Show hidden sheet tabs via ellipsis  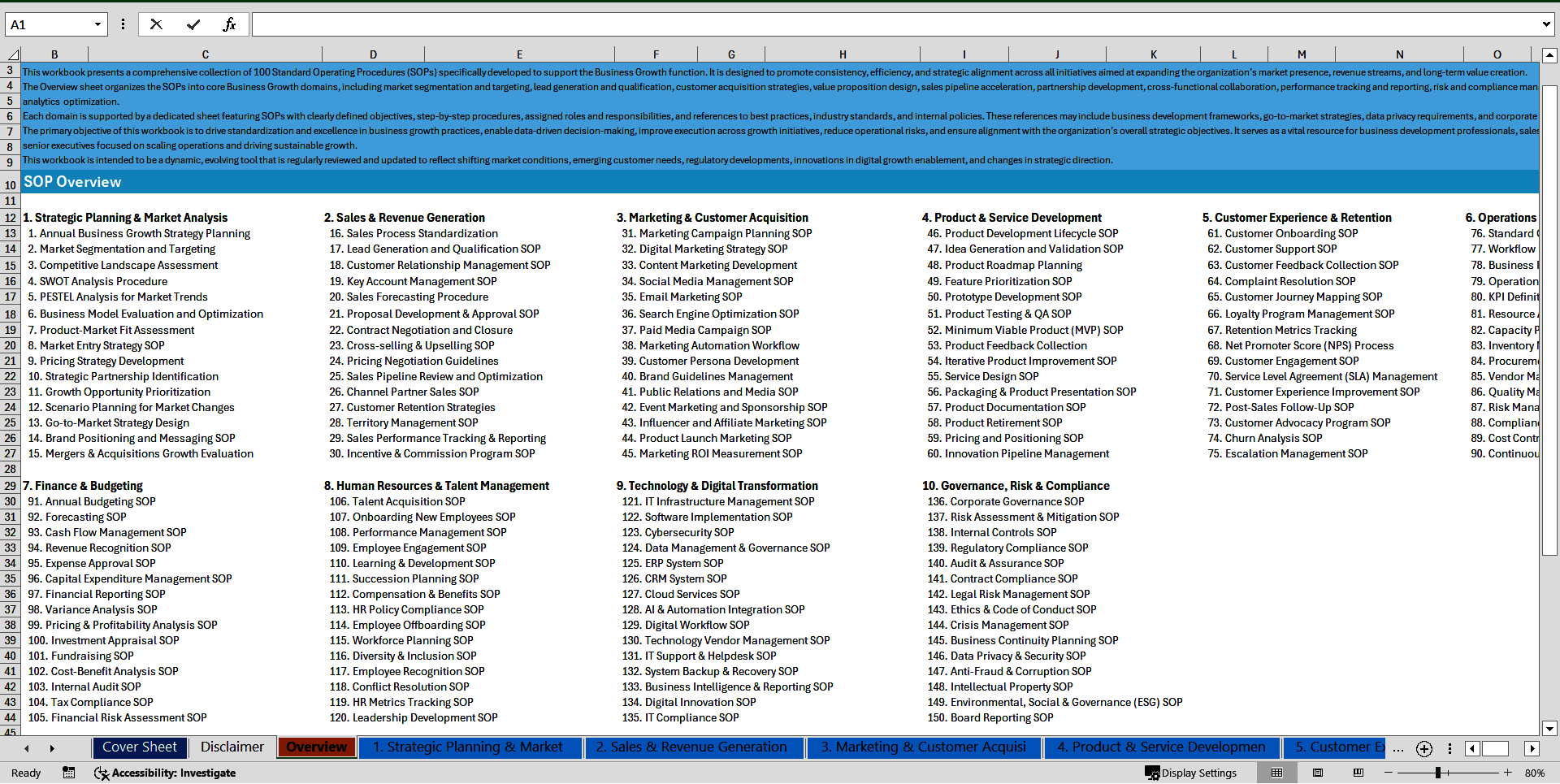coord(1397,748)
